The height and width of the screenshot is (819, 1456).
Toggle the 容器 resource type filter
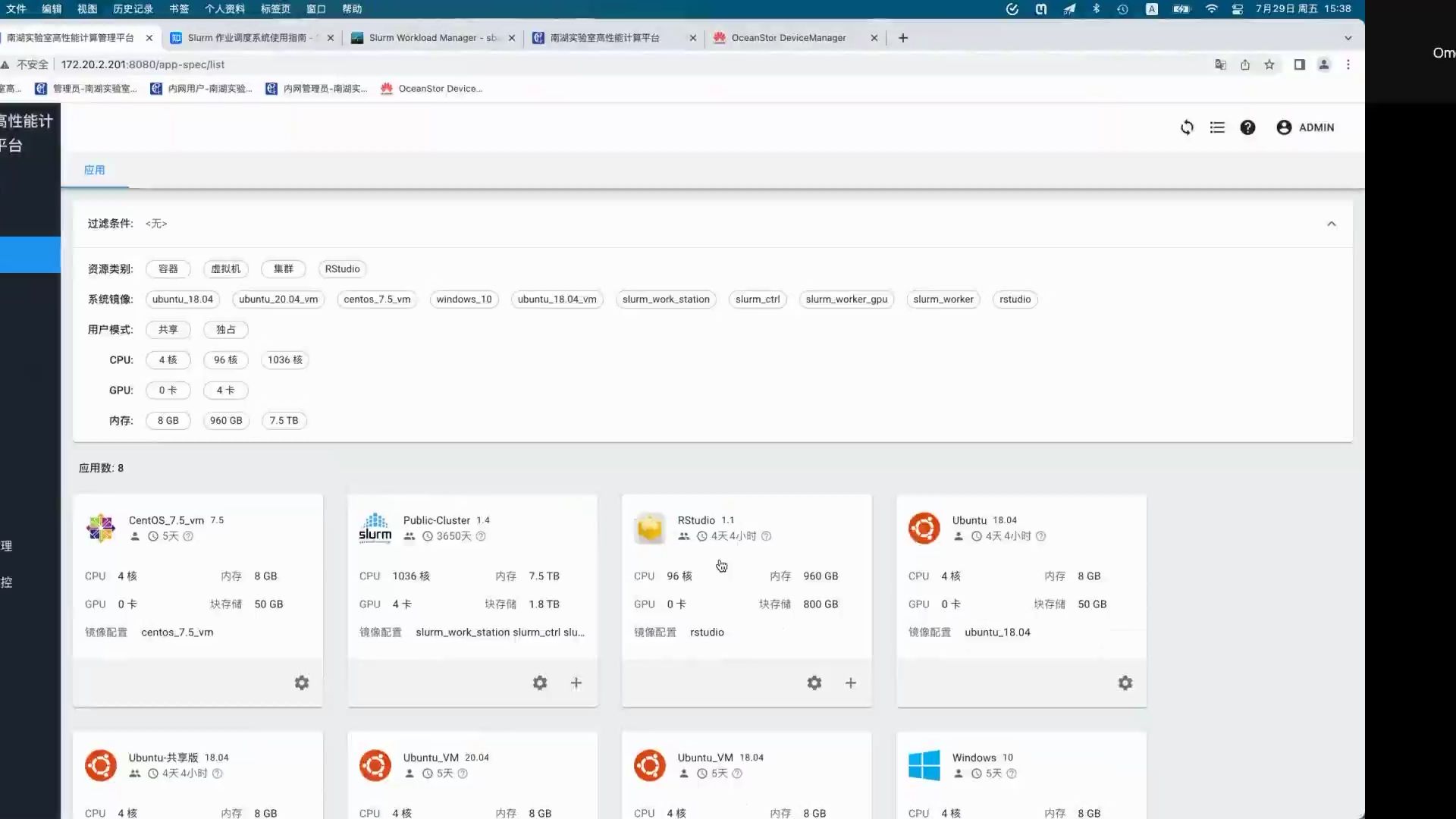(168, 268)
